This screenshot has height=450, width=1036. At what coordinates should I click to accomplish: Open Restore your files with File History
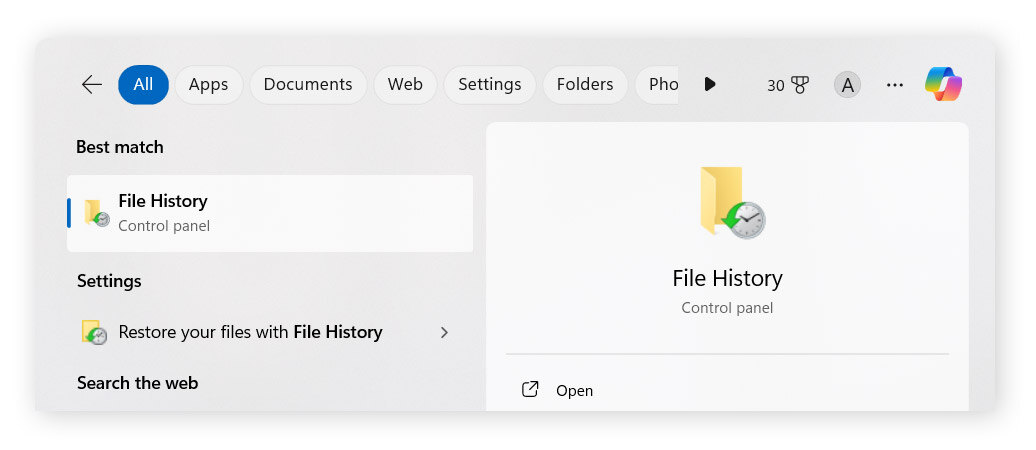pyautogui.click(x=270, y=332)
